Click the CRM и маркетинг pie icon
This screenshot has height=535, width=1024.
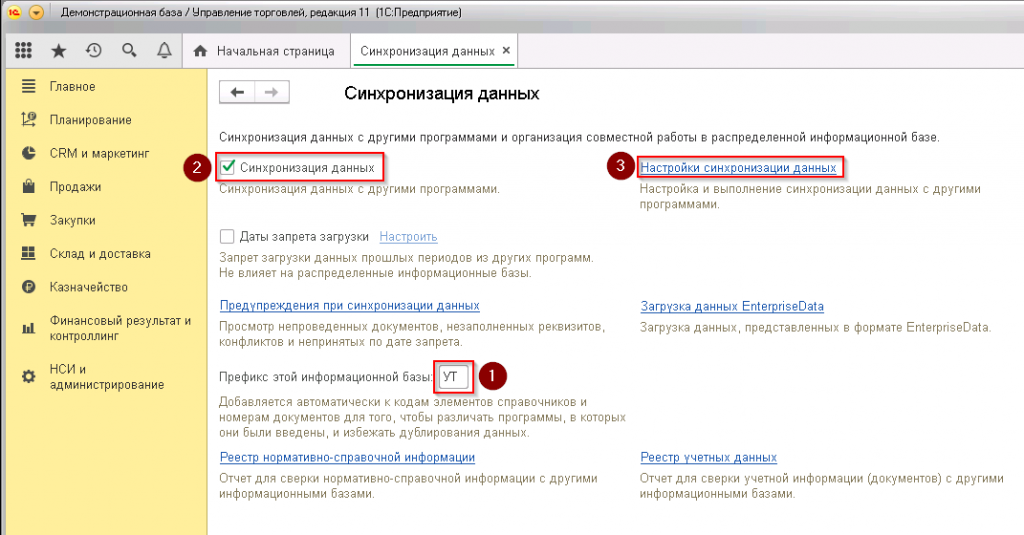click(29, 153)
